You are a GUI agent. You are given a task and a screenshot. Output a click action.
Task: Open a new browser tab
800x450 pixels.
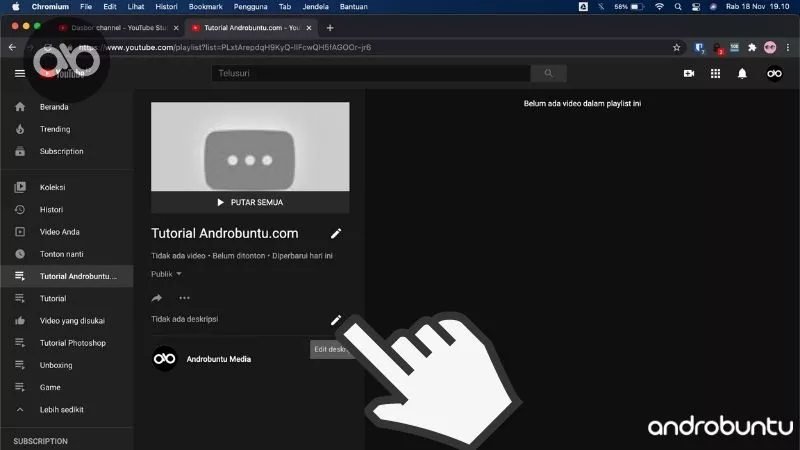(x=330, y=28)
